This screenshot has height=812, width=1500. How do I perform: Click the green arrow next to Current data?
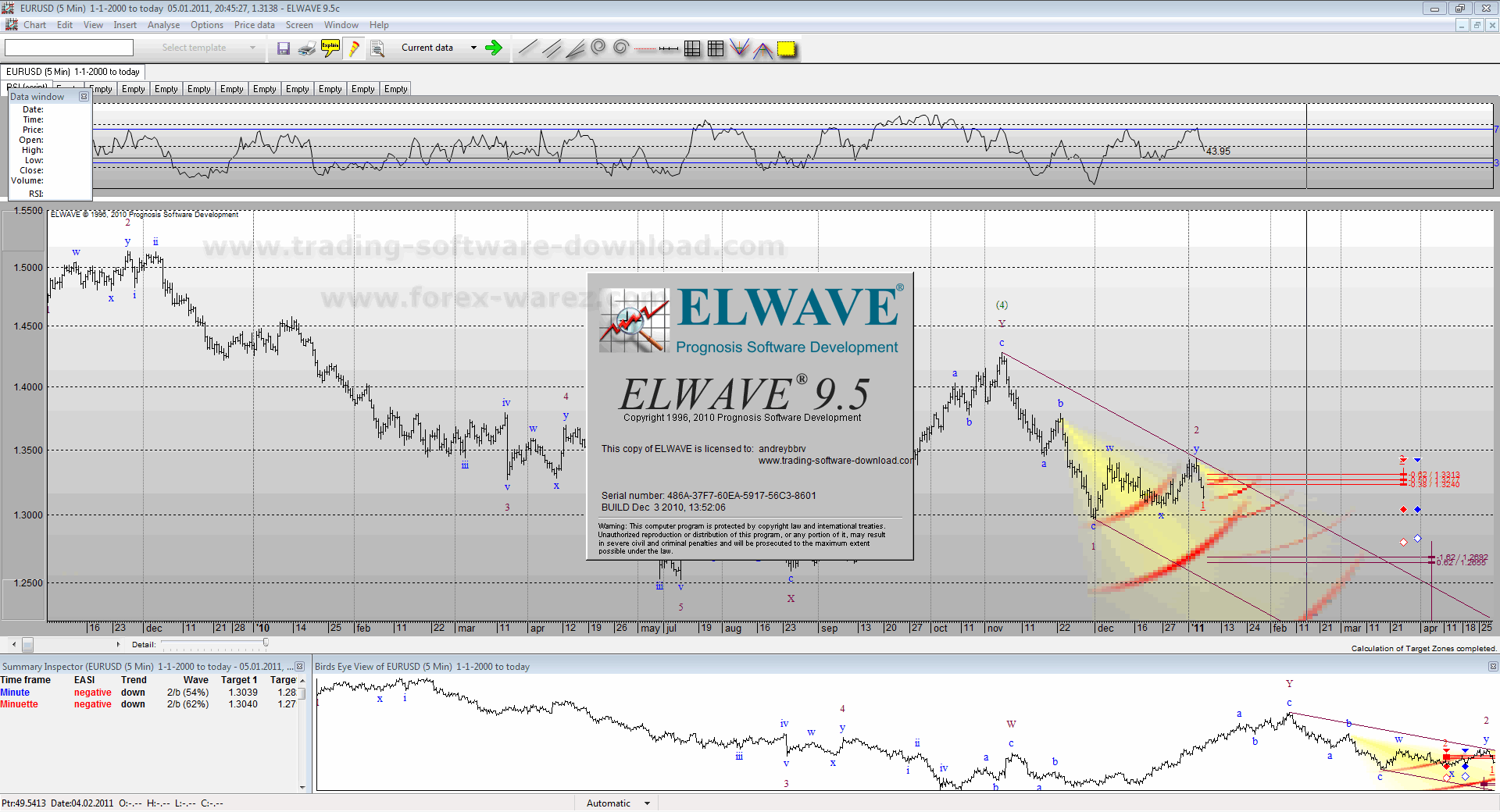(x=493, y=48)
